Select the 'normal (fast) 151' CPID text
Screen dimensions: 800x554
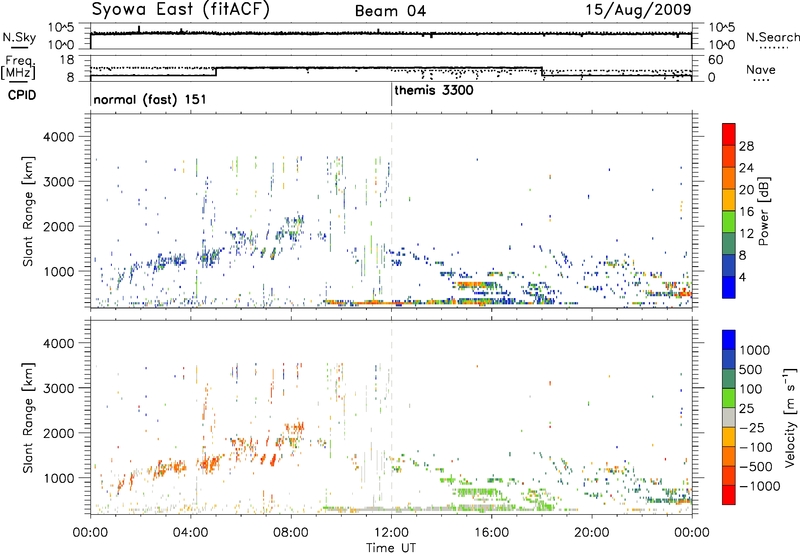pyautogui.click(x=150, y=99)
